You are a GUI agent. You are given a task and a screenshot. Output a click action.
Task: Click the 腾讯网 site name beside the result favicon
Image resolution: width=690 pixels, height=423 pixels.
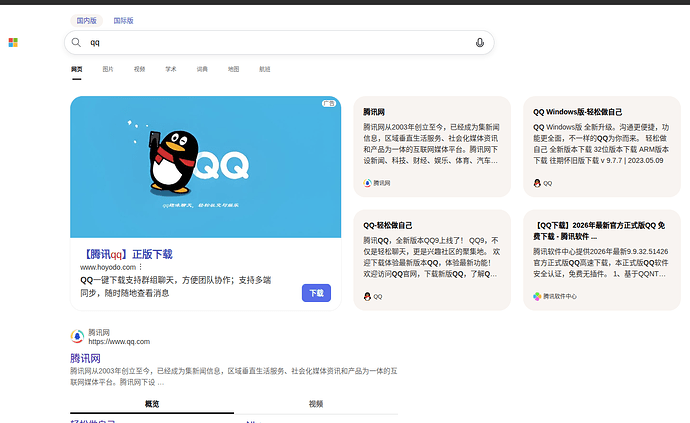[x=99, y=332]
